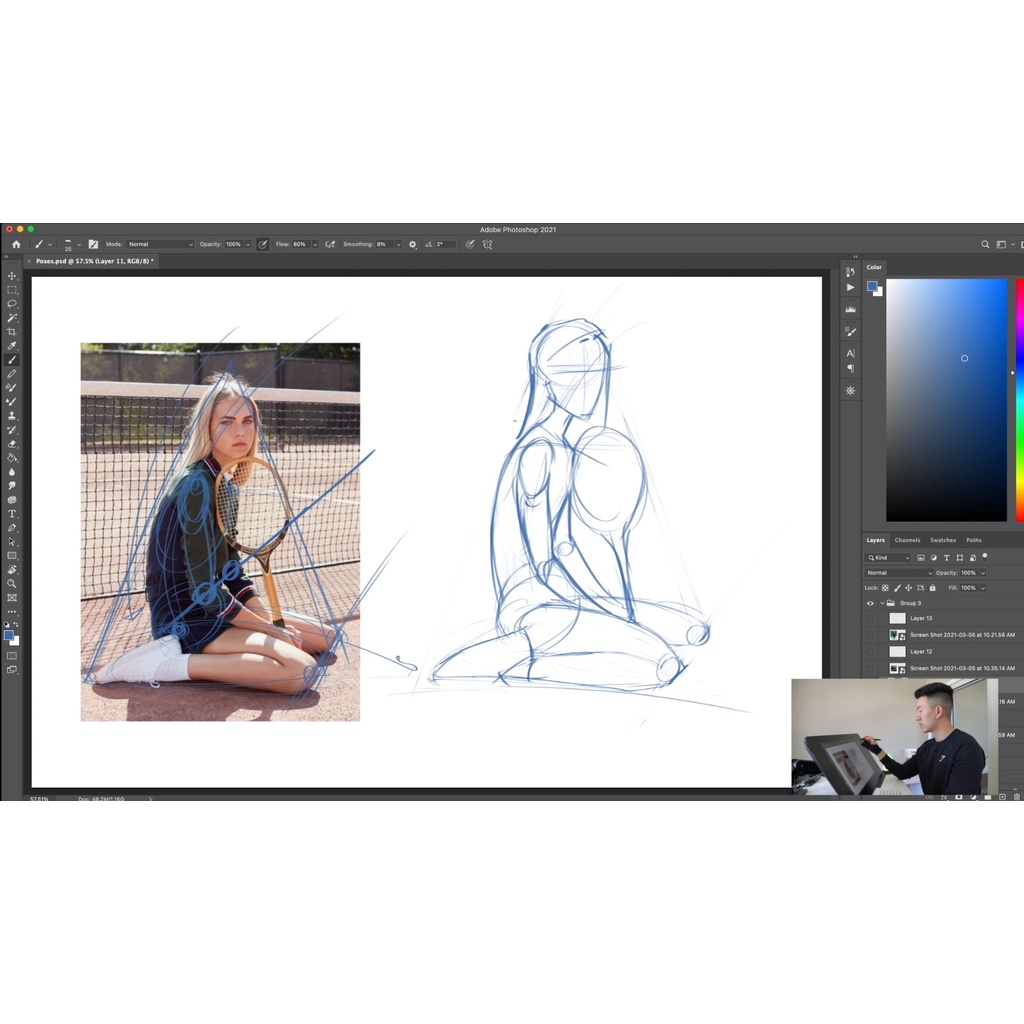Pick the Type tool
Screen dimensions: 1024x1024
(12, 513)
